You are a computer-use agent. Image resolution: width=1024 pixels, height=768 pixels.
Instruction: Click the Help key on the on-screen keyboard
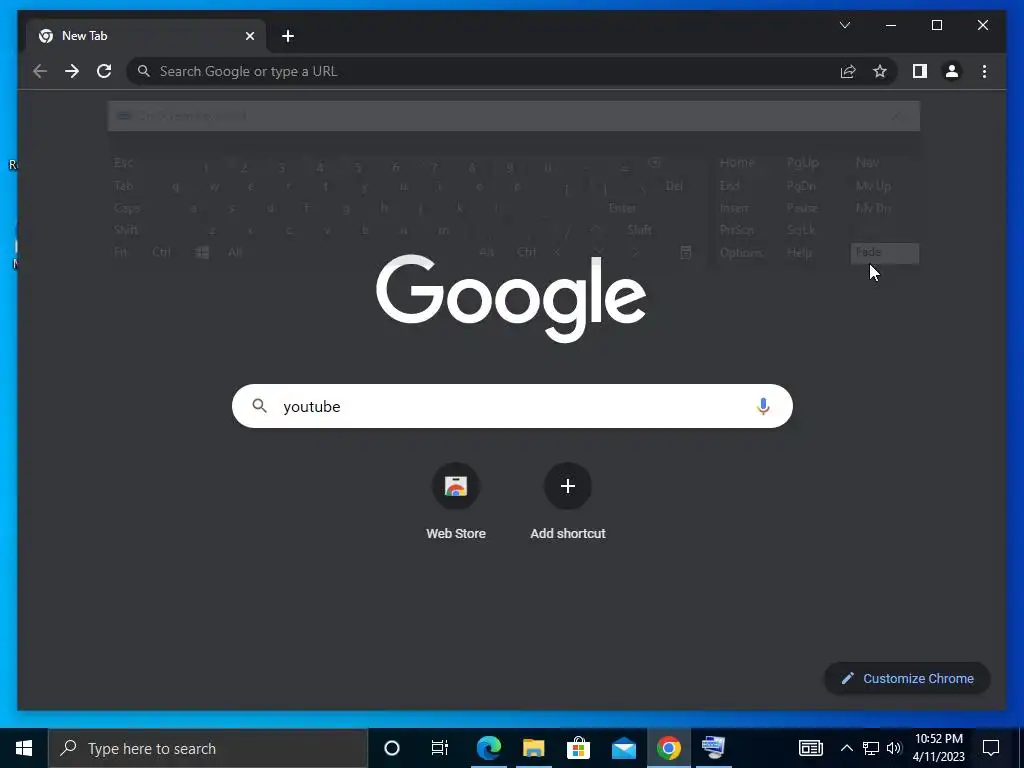tap(799, 253)
